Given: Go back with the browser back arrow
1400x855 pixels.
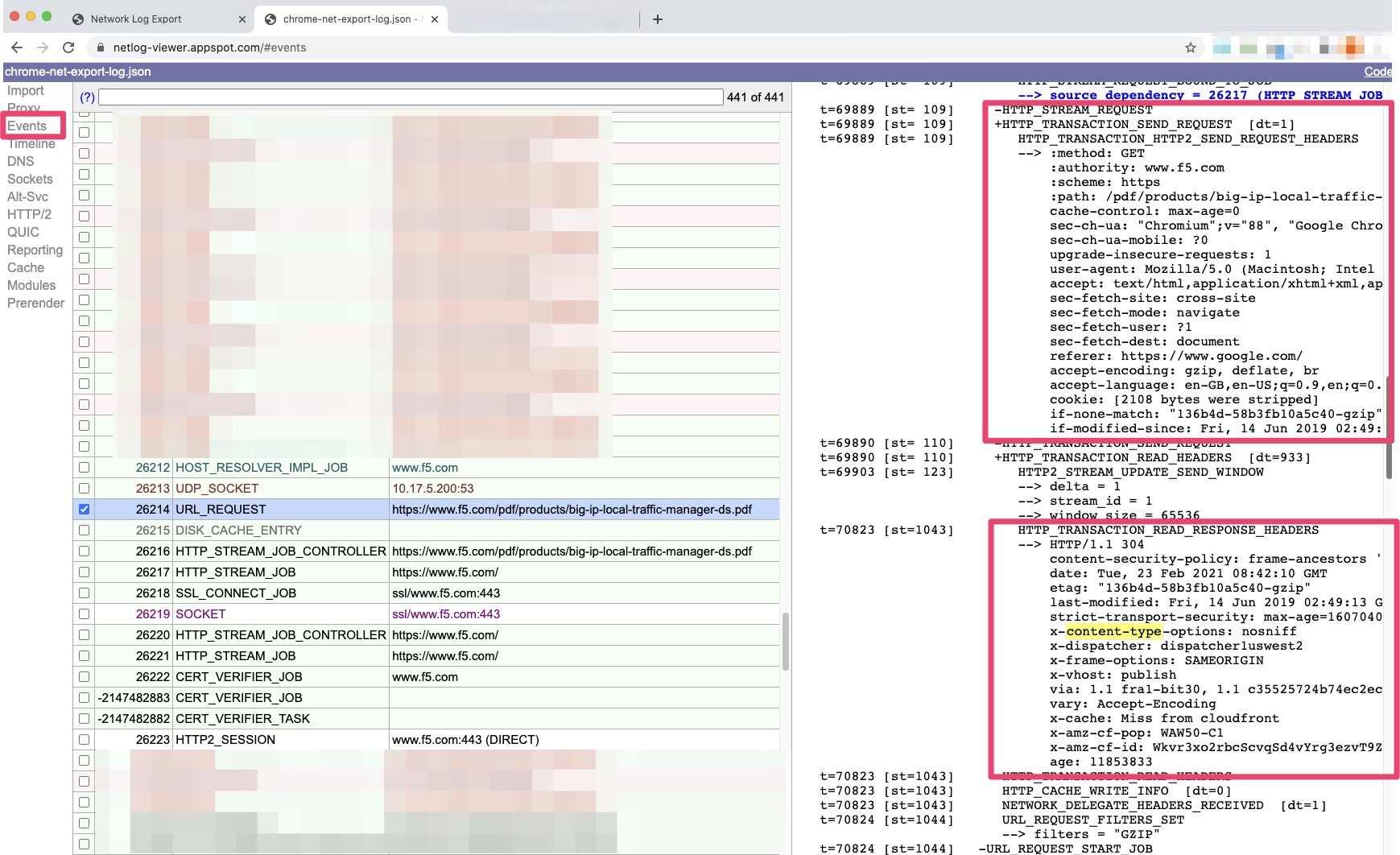Looking at the screenshot, I should click(17, 47).
